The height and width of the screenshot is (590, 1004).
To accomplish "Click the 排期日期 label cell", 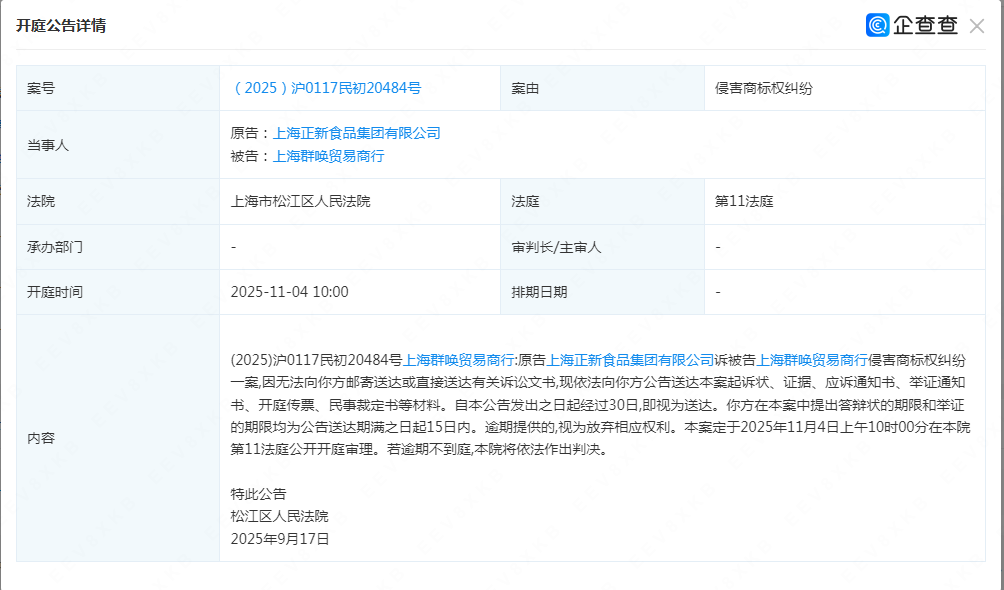I will [539, 292].
